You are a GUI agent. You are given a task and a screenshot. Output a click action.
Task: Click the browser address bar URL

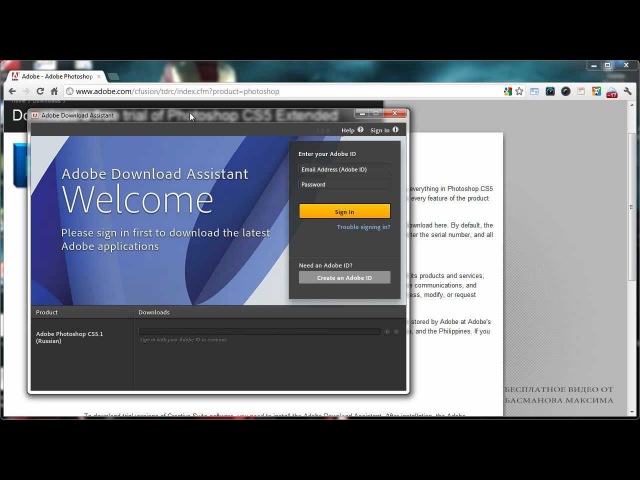178,91
